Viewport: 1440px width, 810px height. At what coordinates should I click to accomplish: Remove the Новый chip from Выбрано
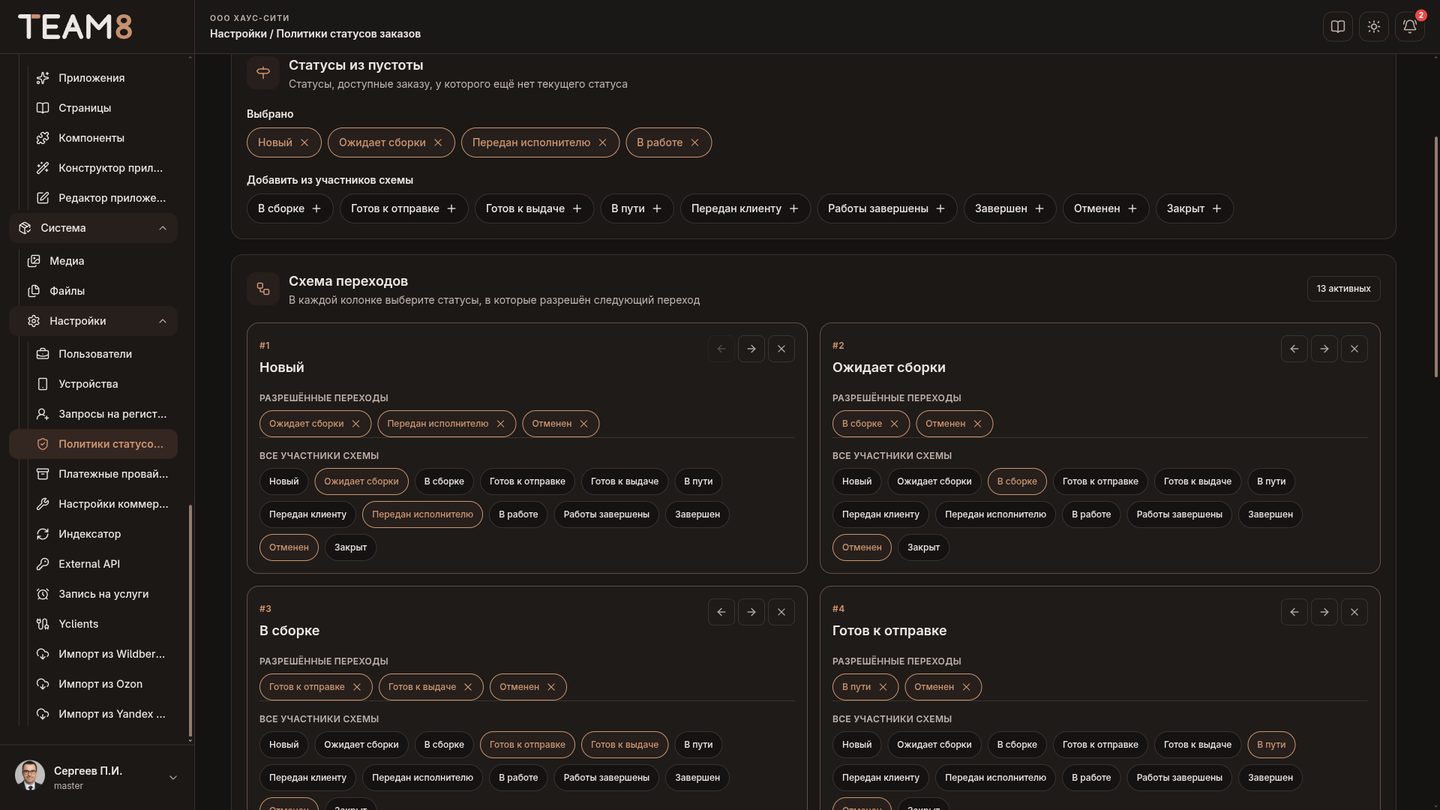[x=305, y=143]
